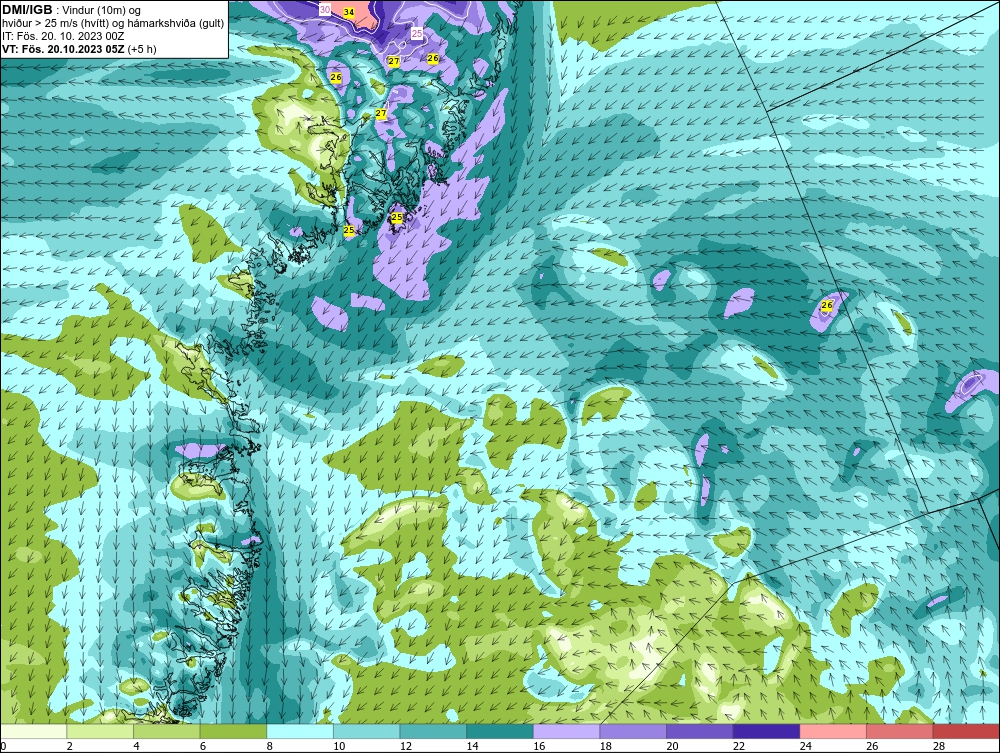Select the 'IT: Fös. 20. 10. 2023 00Z' line
This screenshot has height=753, width=1000.
[x=63, y=36]
